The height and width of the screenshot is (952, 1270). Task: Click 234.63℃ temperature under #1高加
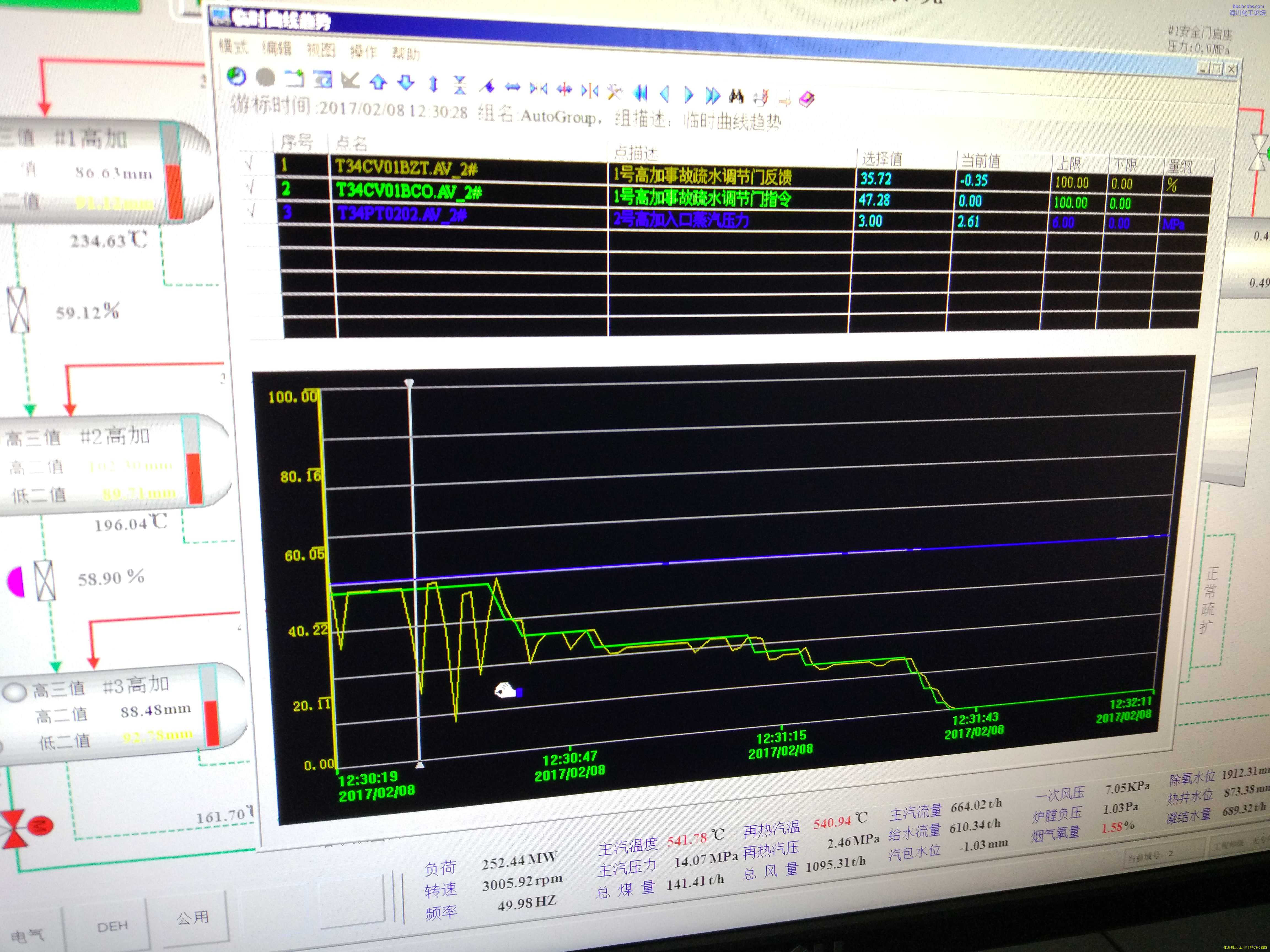(109, 240)
